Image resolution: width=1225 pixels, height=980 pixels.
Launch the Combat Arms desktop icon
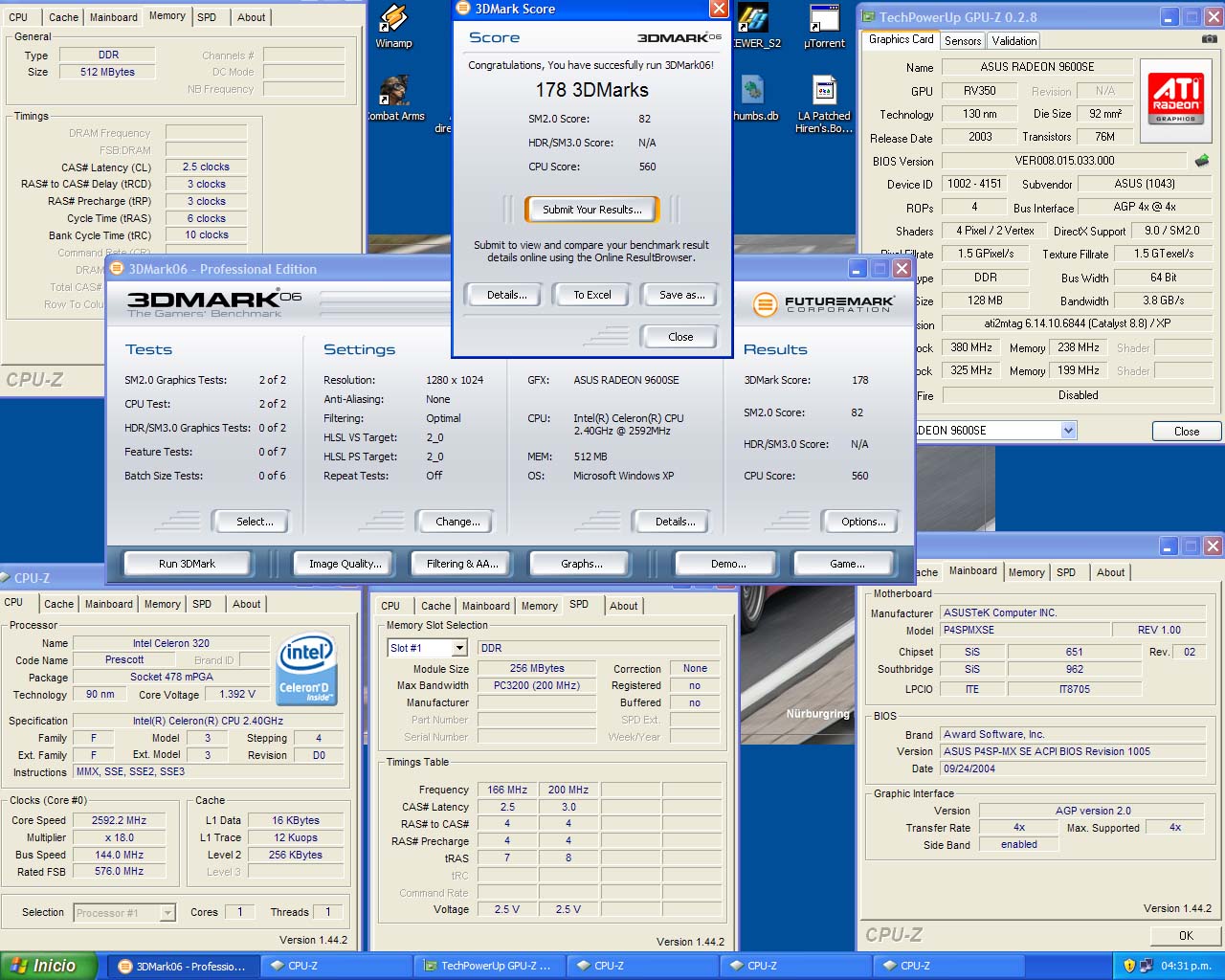(395, 99)
